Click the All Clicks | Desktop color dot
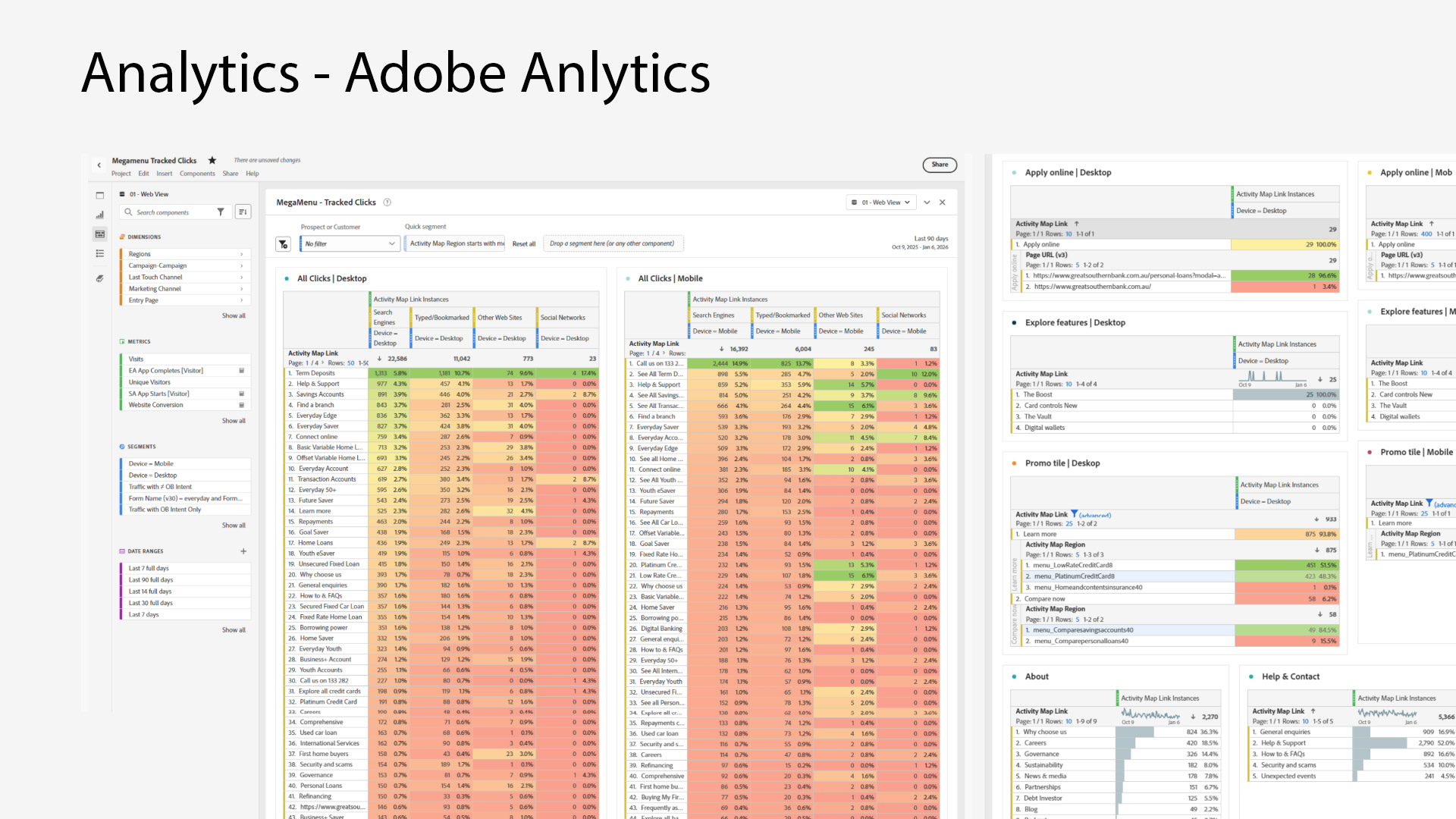 (287, 279)
